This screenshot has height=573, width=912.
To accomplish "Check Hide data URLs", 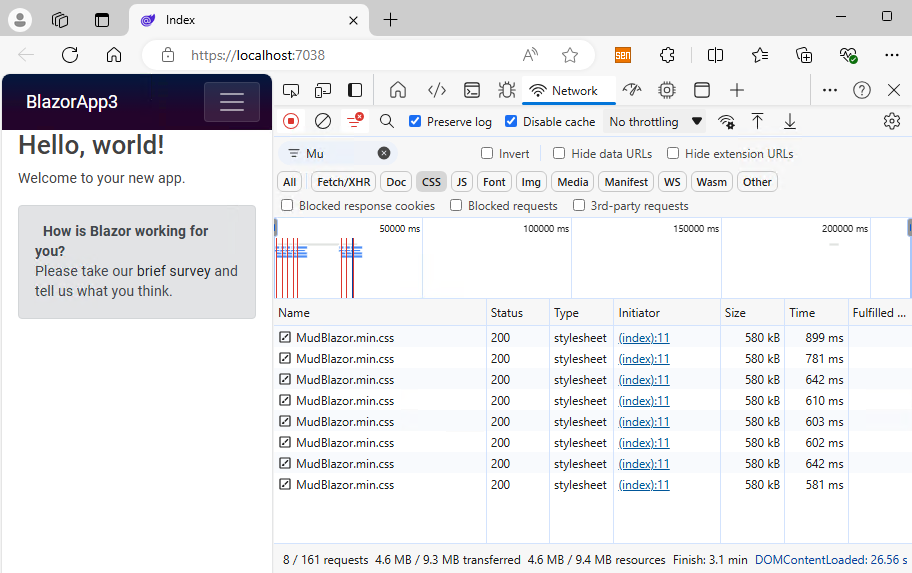I will point(559,154).
